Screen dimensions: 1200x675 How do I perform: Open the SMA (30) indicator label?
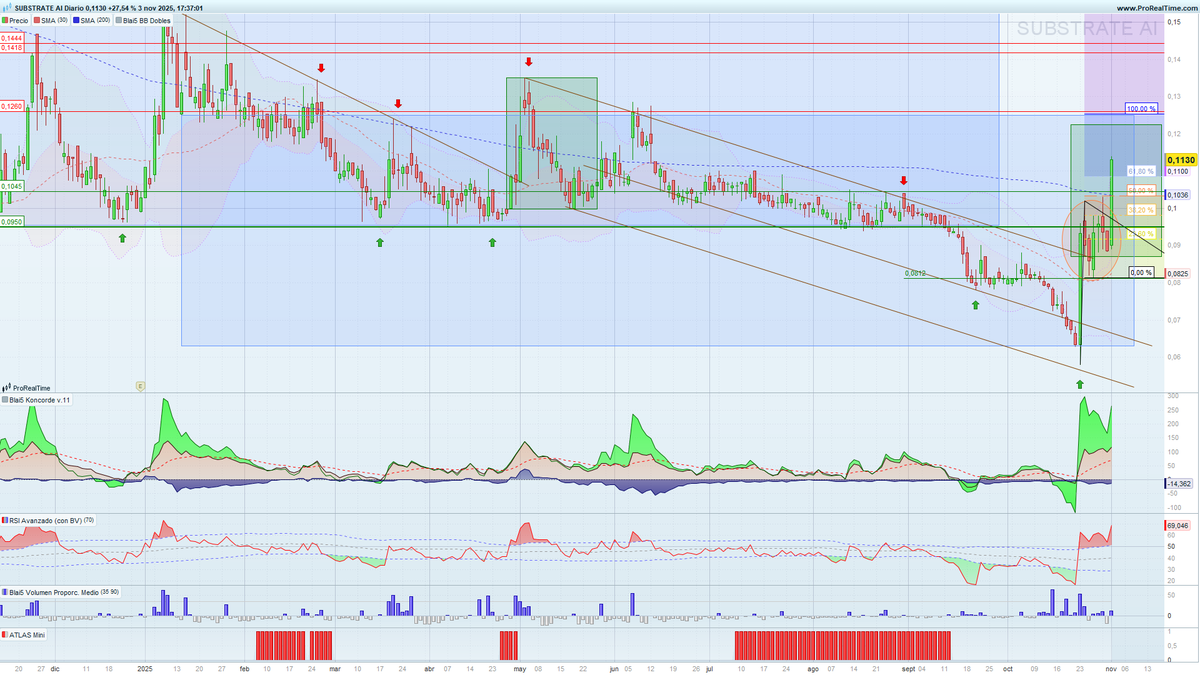pos(51,20)
